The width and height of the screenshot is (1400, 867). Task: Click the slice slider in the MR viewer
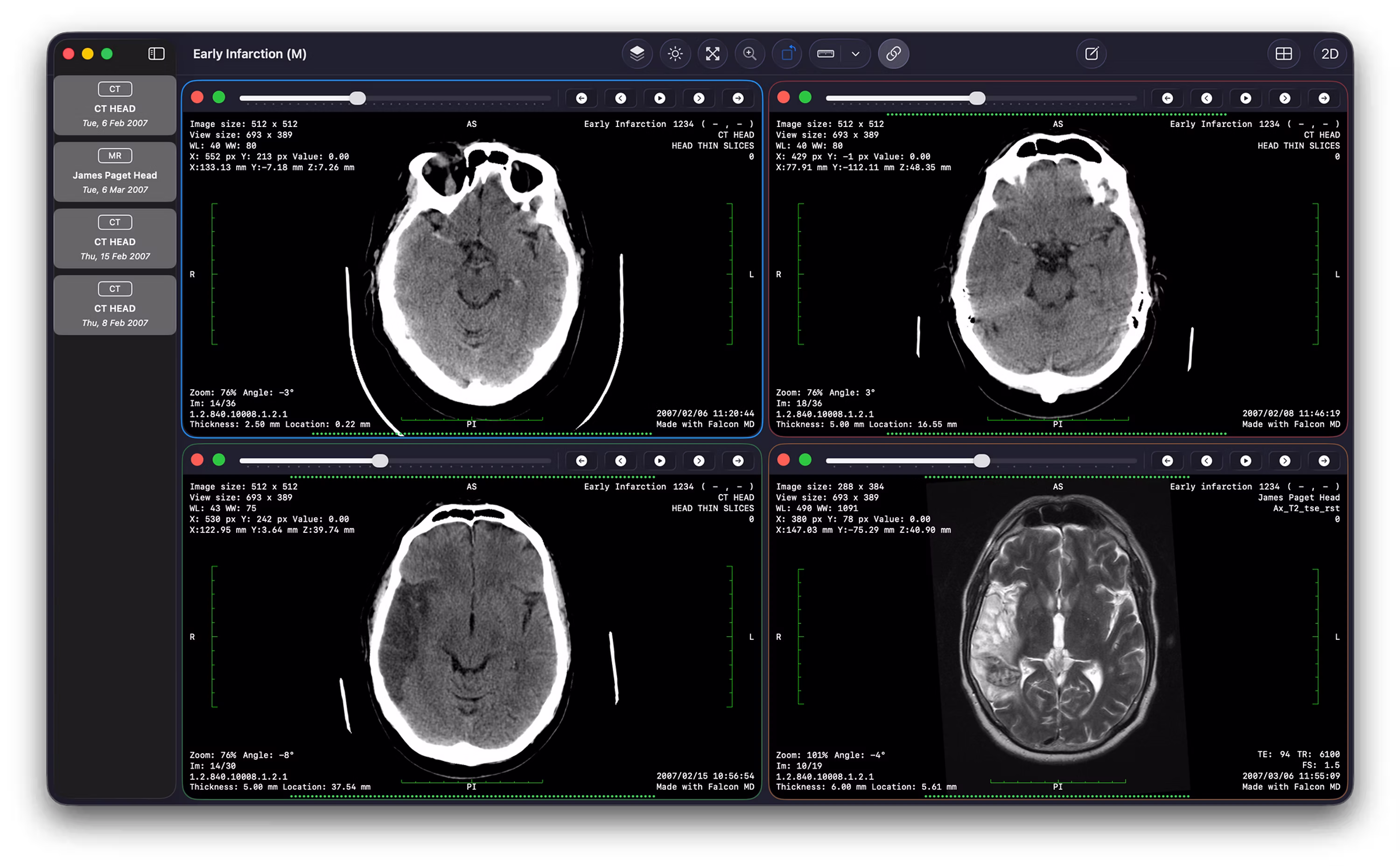(981, 461)
